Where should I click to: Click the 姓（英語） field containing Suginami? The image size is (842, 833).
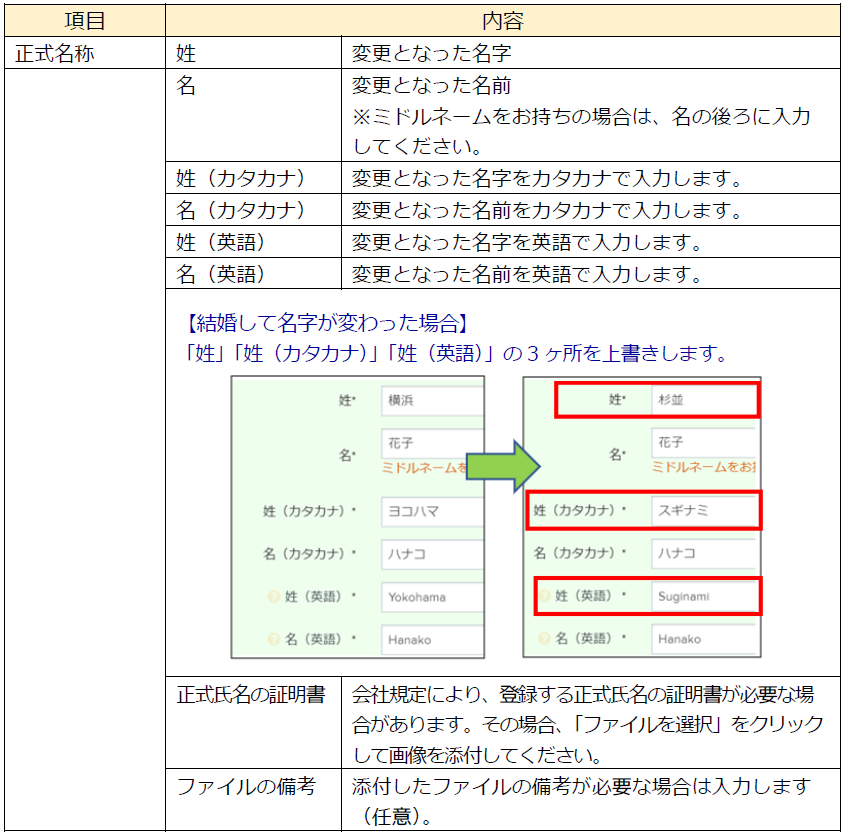[703, 596]
